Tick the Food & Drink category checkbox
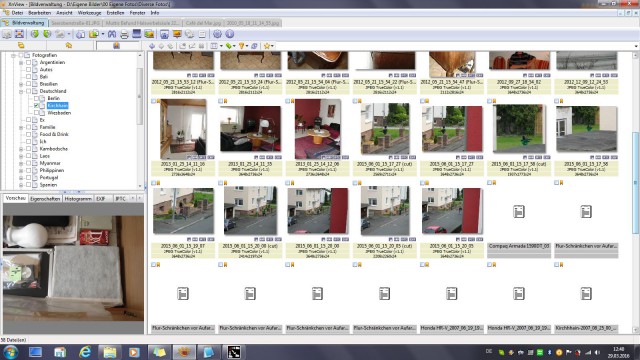 pos(29,134)
